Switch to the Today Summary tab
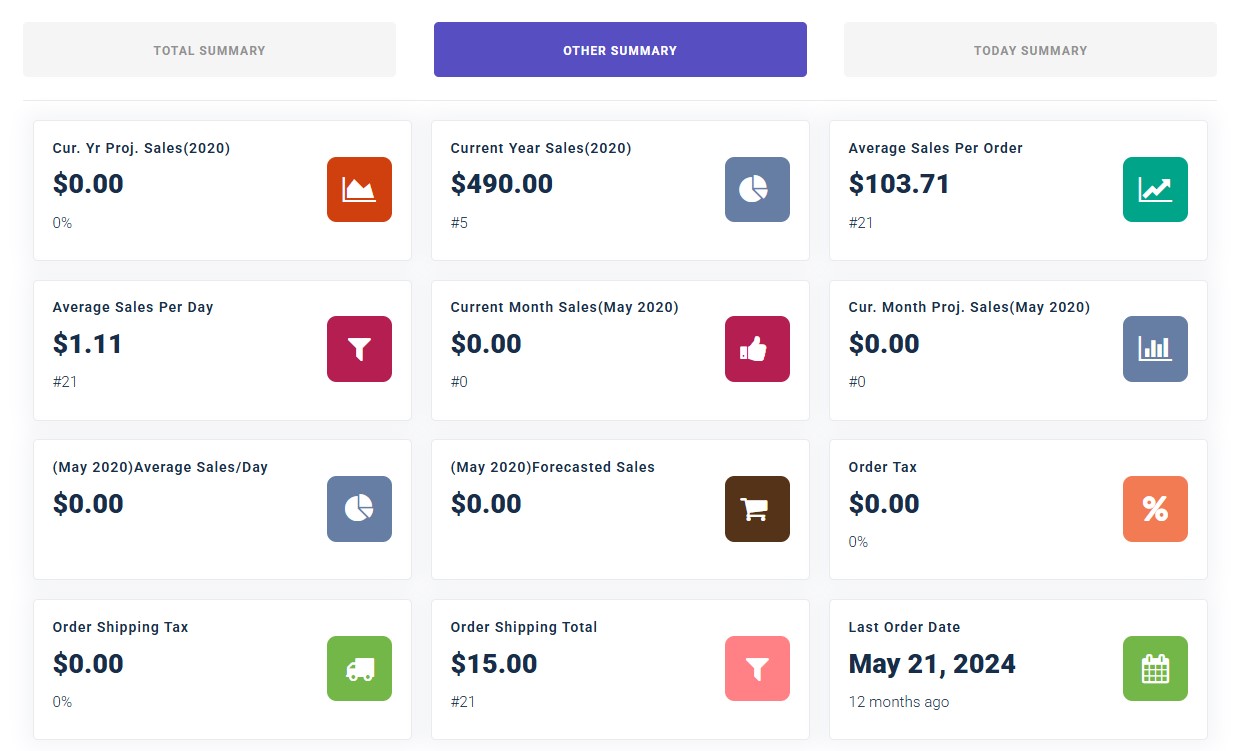 click(1030, 50)
